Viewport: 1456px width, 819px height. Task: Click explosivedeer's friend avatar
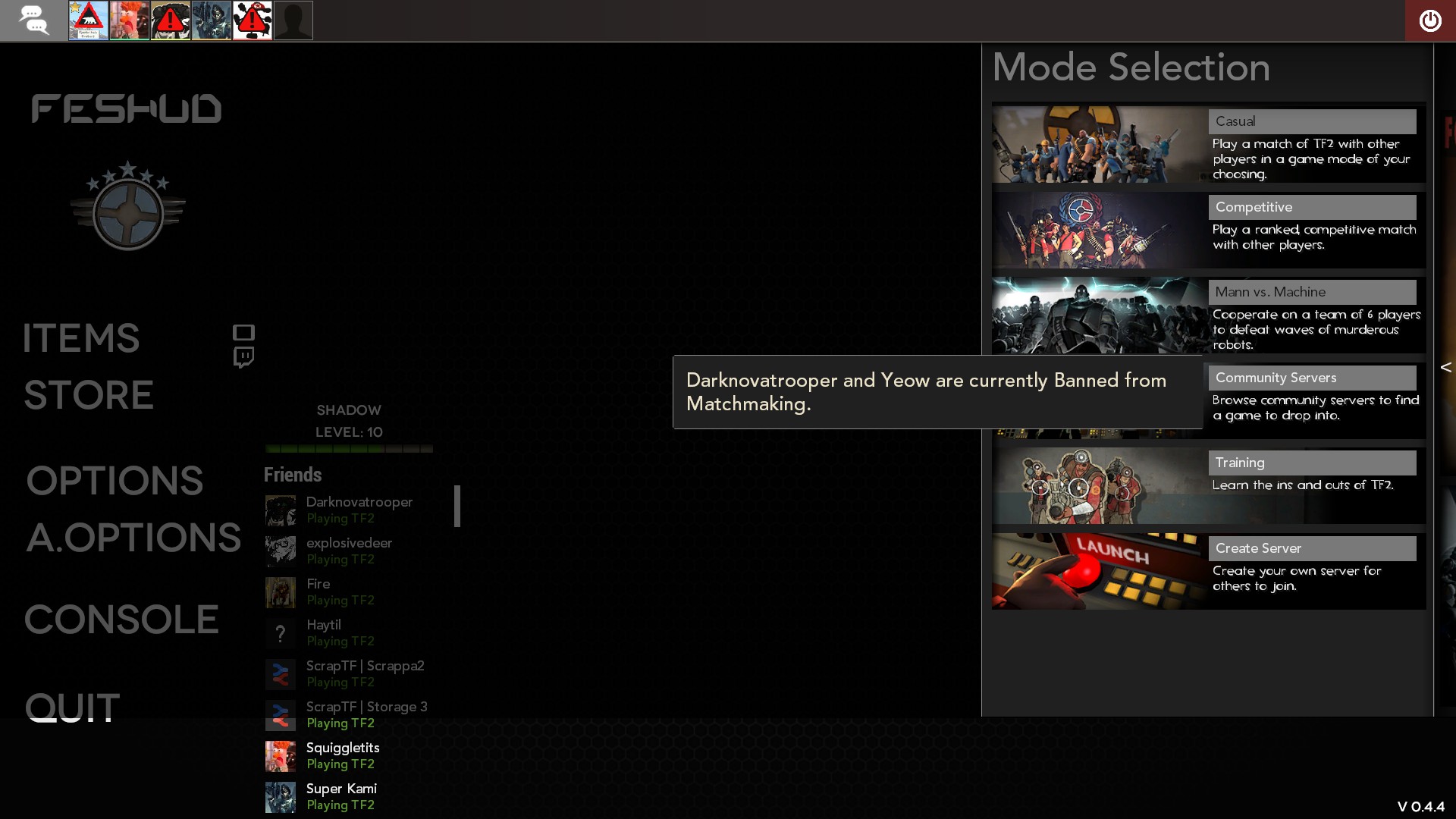click(x=281, y=551)
